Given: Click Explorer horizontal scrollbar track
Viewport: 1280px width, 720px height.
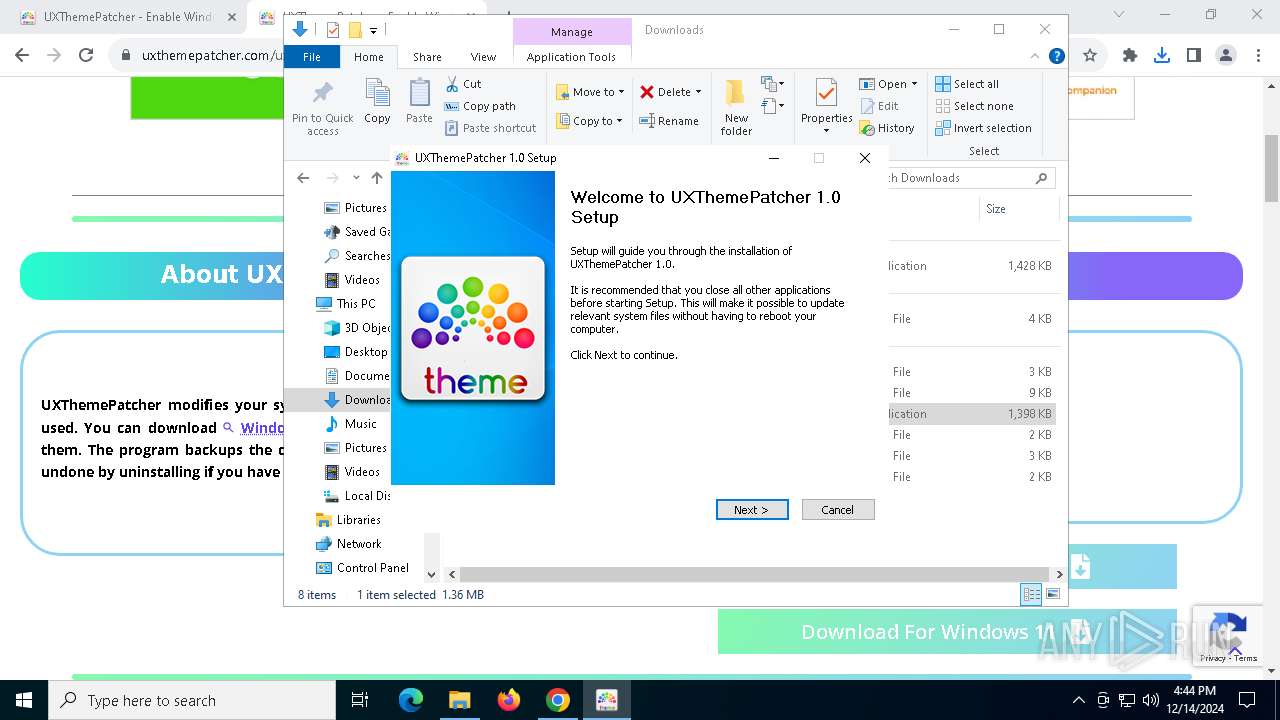Looking at the screenshot, I should 754,574.
